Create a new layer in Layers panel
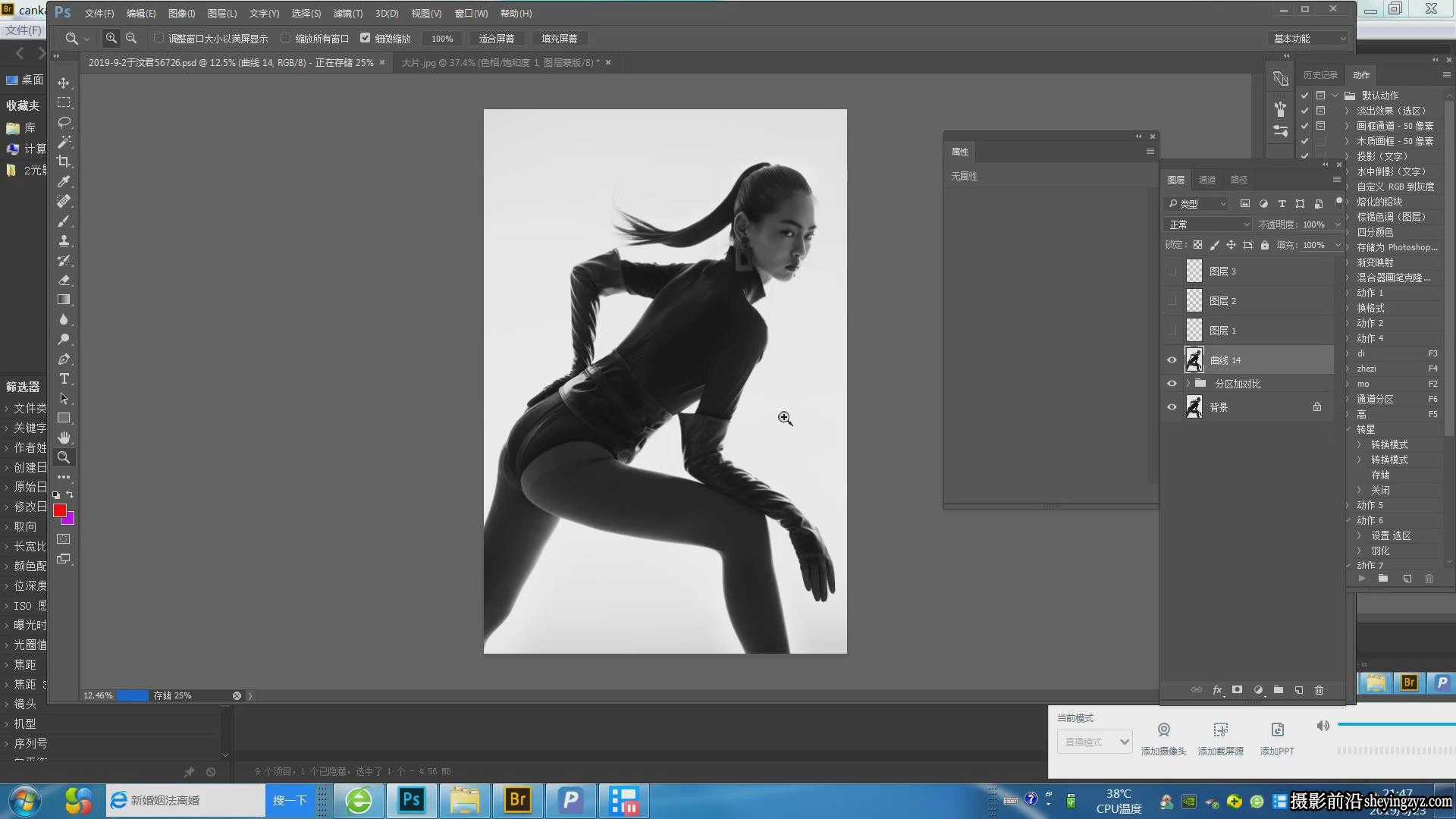 click(x=1299, y=690)
